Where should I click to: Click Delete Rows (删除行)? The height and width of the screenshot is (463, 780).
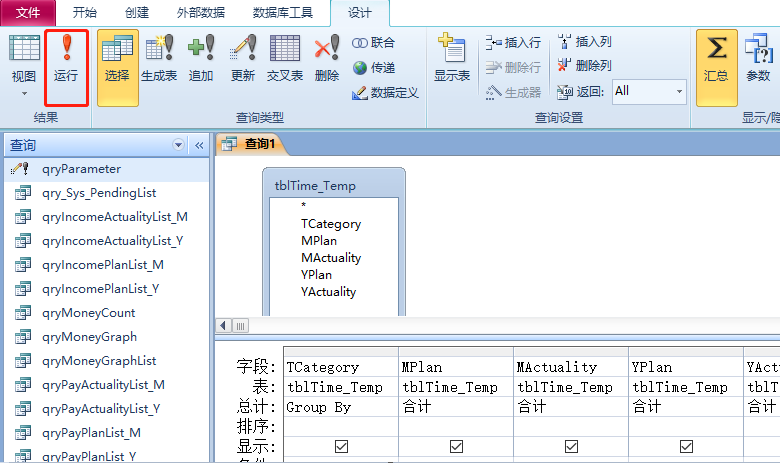pyautogui.click(x=513, y=67)
